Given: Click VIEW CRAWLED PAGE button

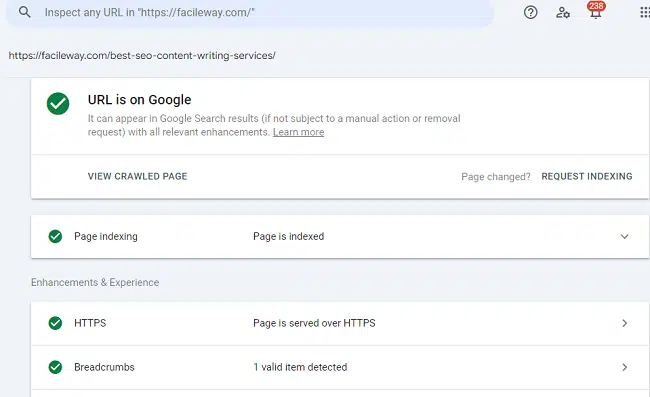Looking at the screenshot, I should point(137,177).
